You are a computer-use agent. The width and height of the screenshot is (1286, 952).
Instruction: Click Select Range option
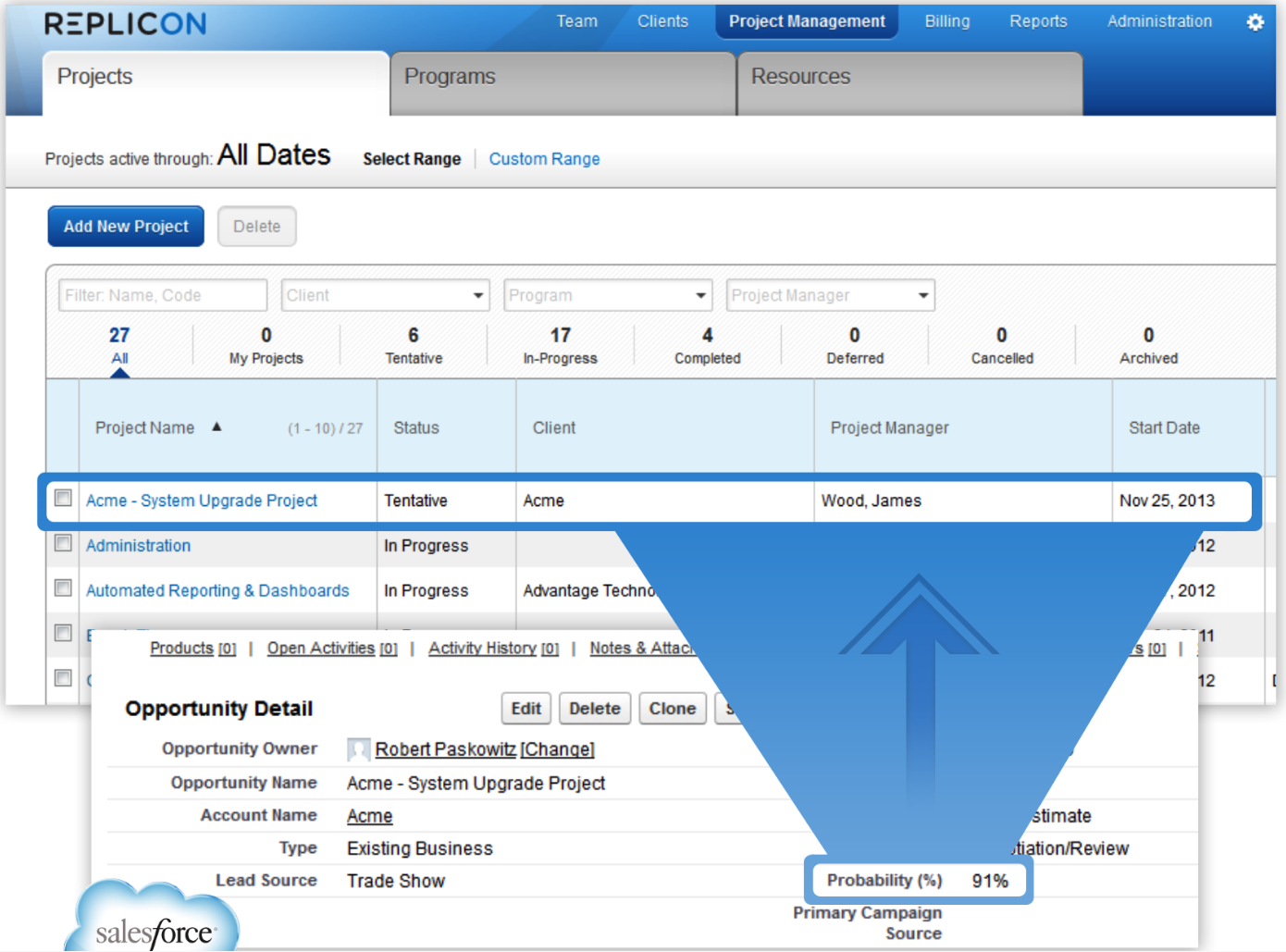point(412,159)
